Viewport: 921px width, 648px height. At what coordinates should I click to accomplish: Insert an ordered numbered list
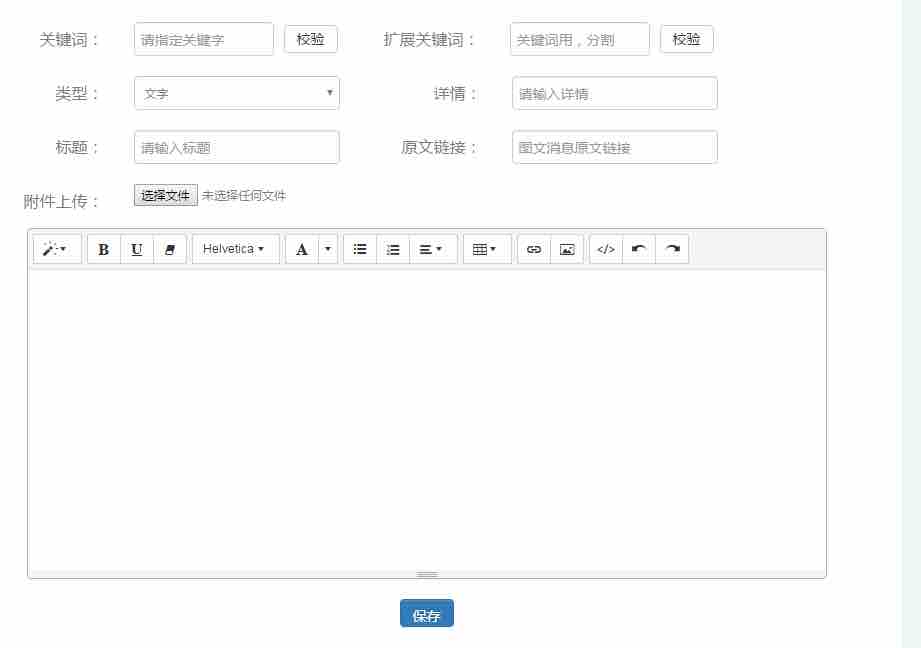pyautogui.click(x=393, y=249)
